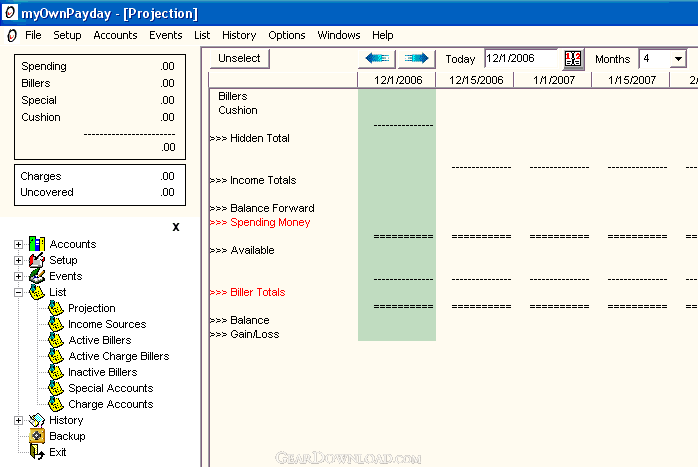
Task: Open the Help menu
Action: [x=383, y=35]
